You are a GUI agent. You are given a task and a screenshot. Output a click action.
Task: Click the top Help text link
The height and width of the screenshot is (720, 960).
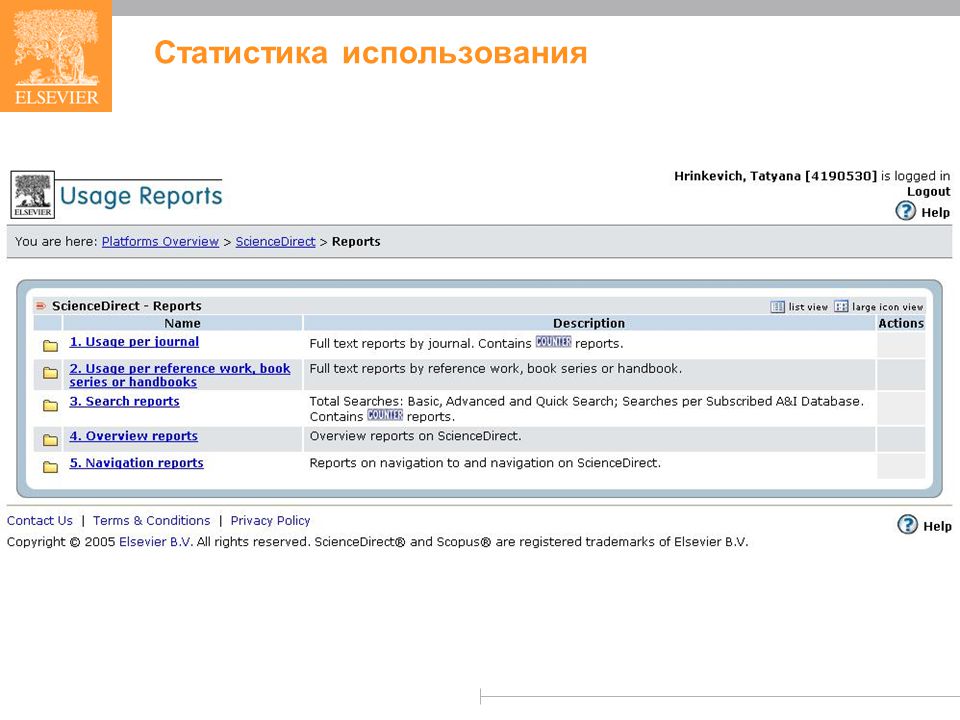[x=936, y=212]
